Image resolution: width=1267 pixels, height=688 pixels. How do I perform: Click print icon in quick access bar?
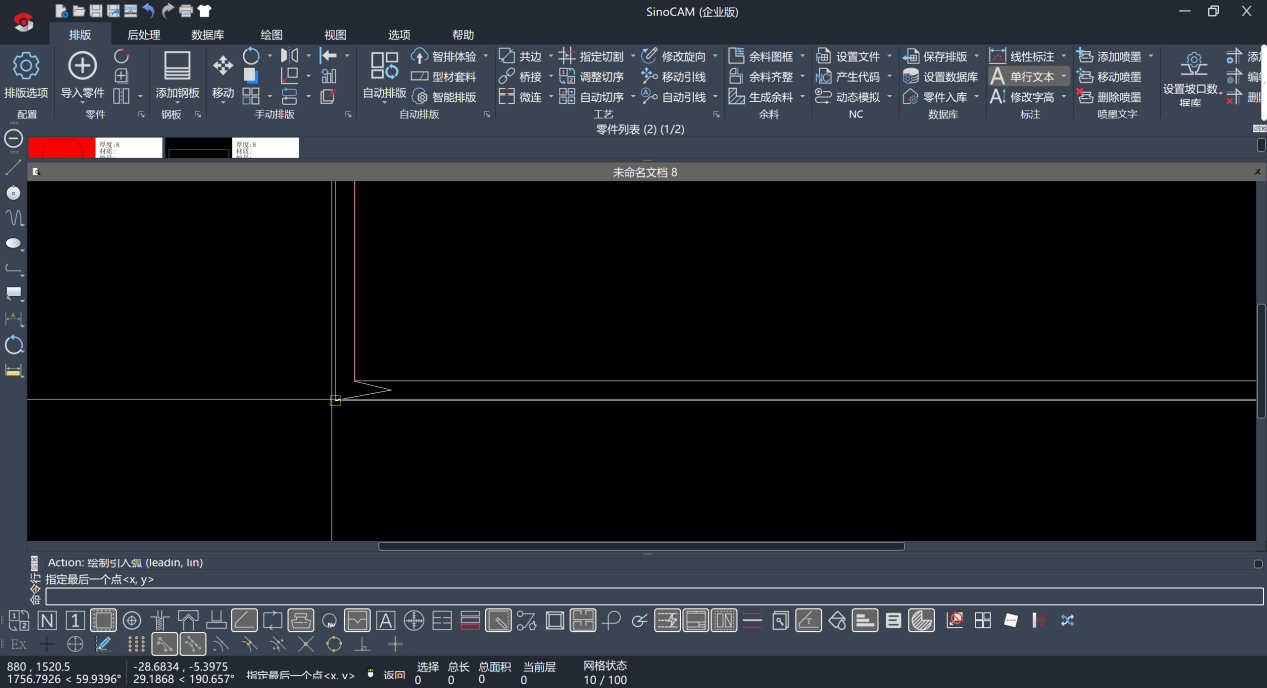tap(185, 11)
